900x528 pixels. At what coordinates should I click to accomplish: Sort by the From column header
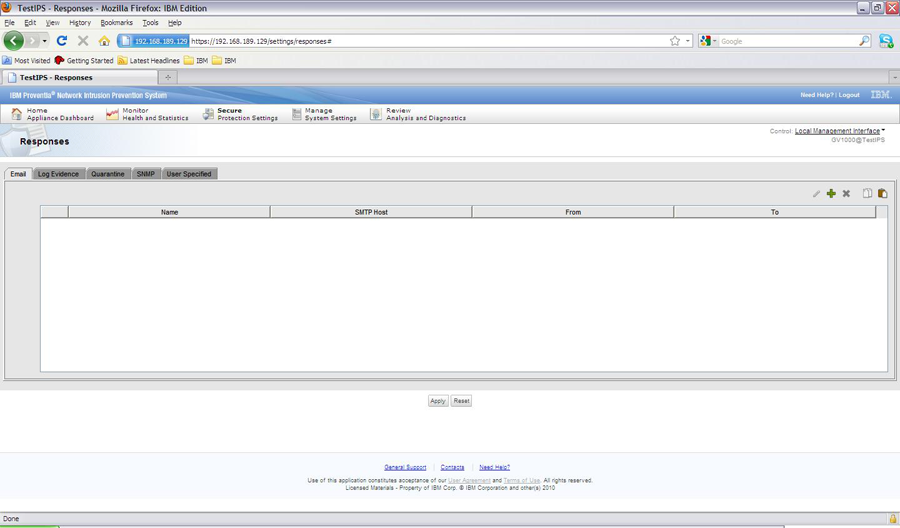click(x=573, y=212)
